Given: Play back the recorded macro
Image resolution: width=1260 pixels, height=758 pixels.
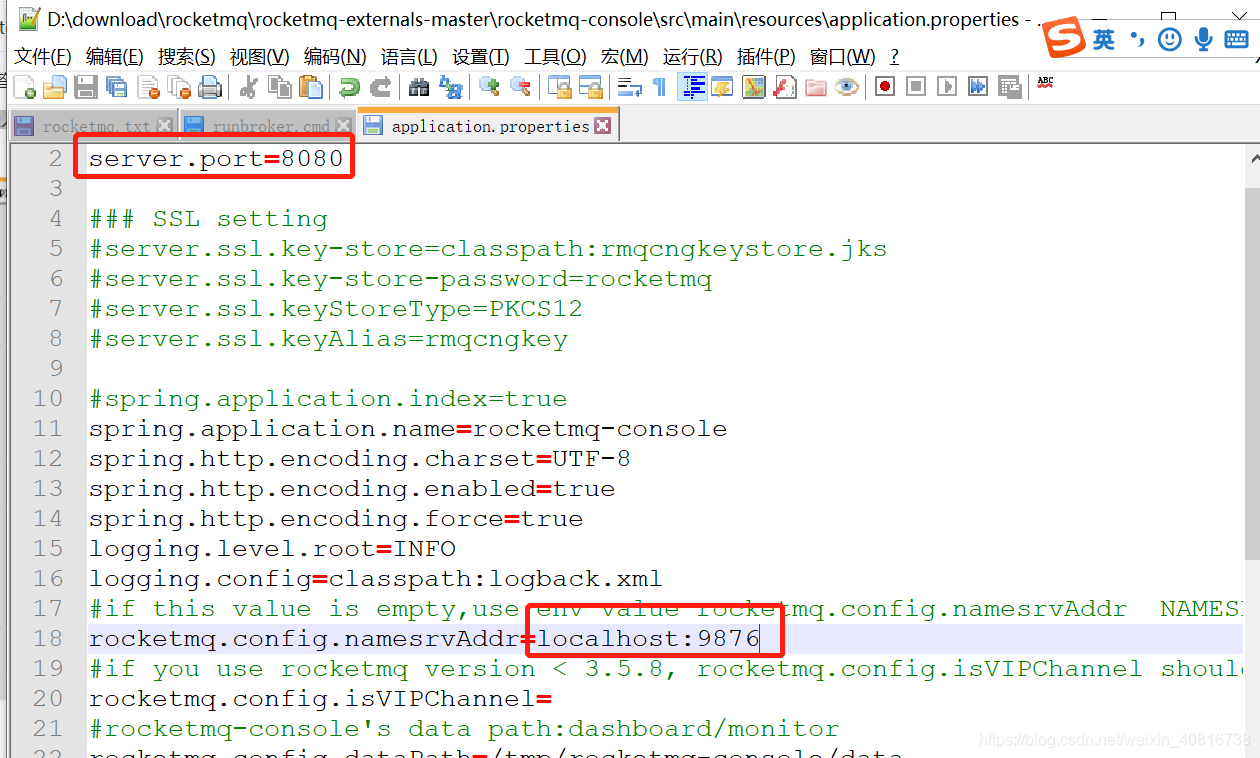Looking at the screenshot, I should point(947,87).
